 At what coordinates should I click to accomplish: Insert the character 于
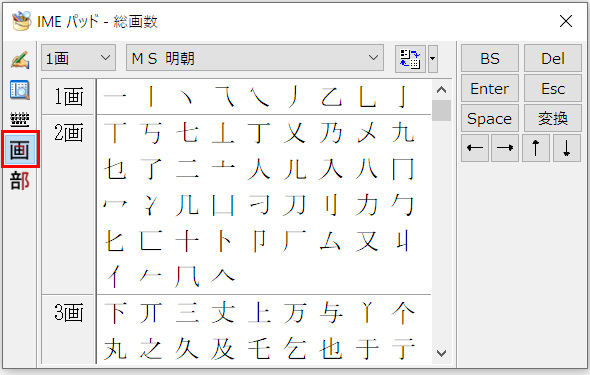(367, 349)
